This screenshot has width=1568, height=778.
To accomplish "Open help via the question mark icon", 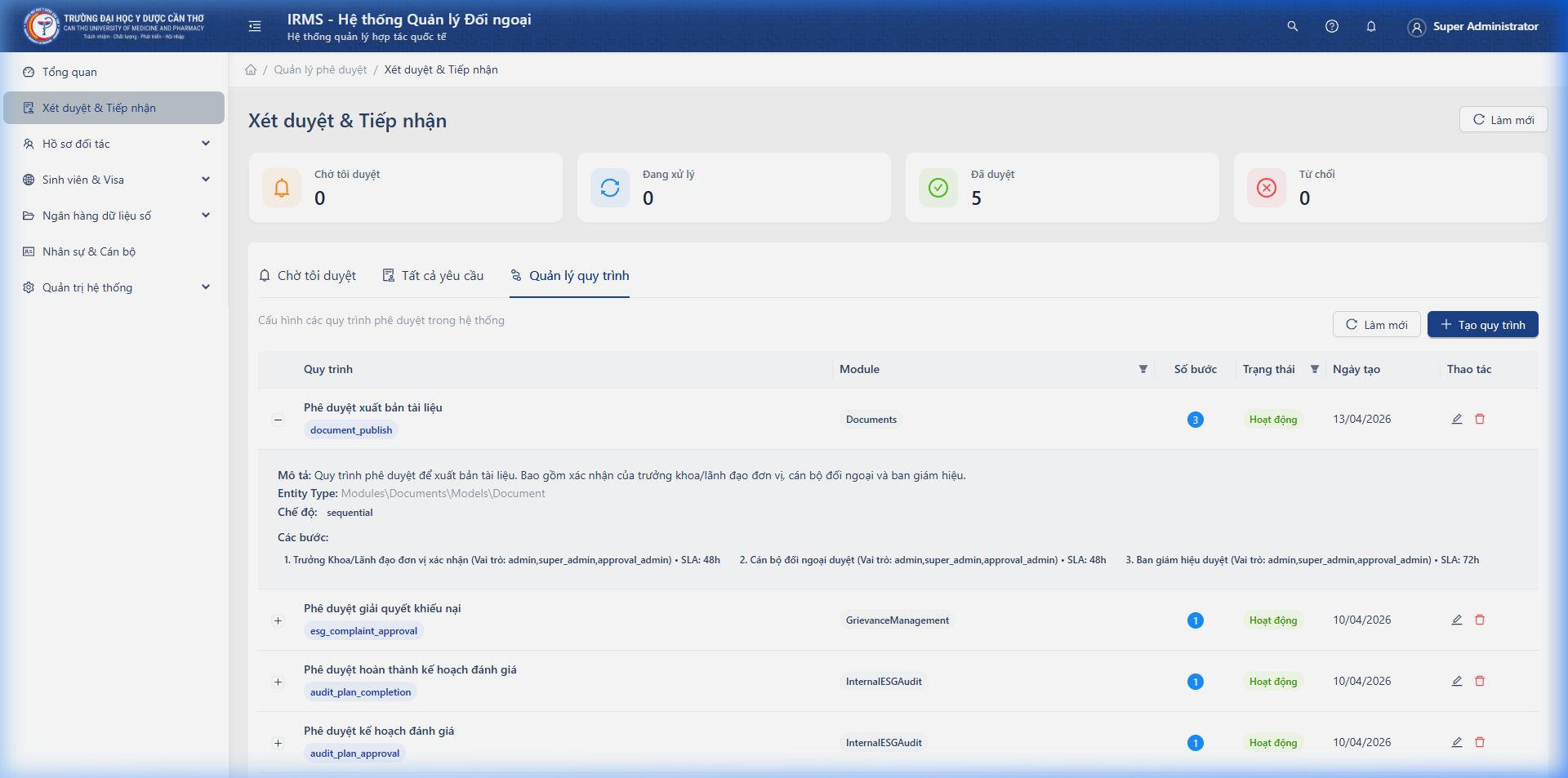I will 1331,26.
